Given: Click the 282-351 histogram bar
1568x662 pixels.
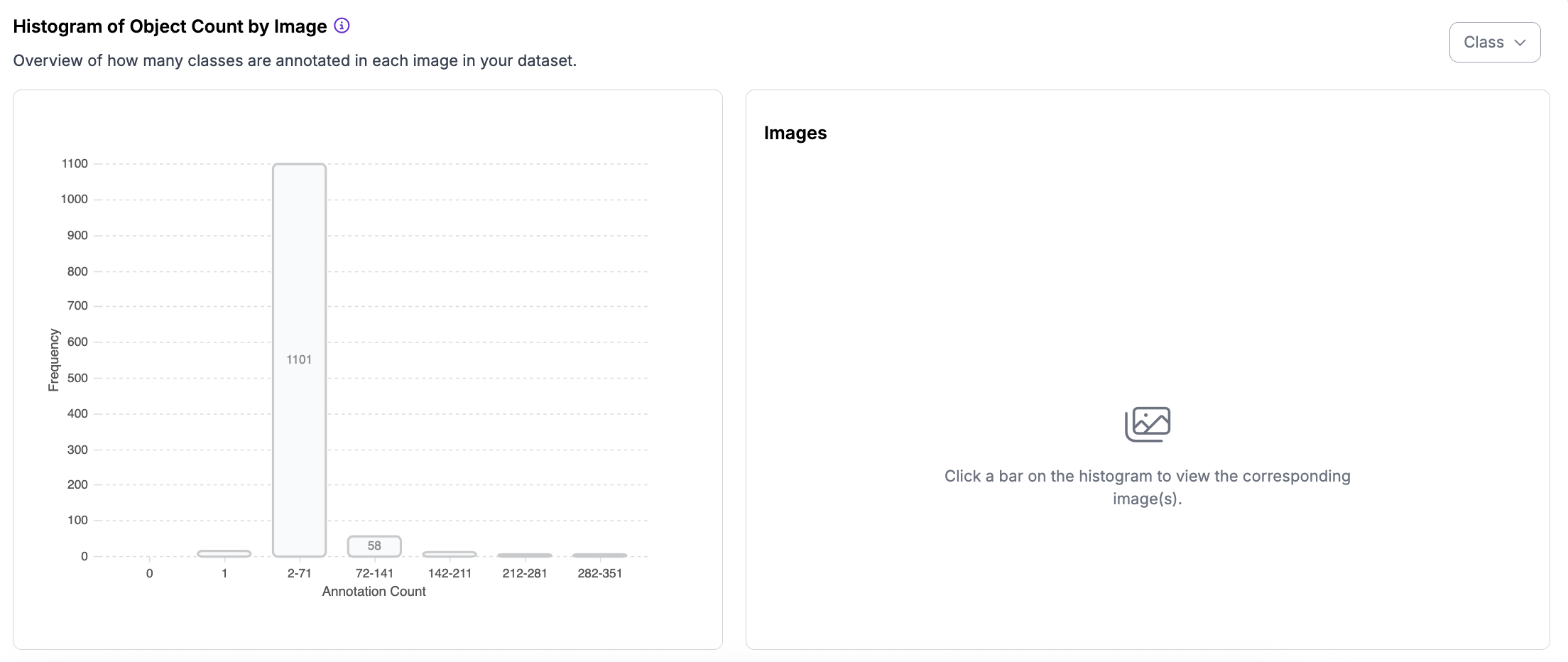Looking at the screenshot, I should 600,555.
